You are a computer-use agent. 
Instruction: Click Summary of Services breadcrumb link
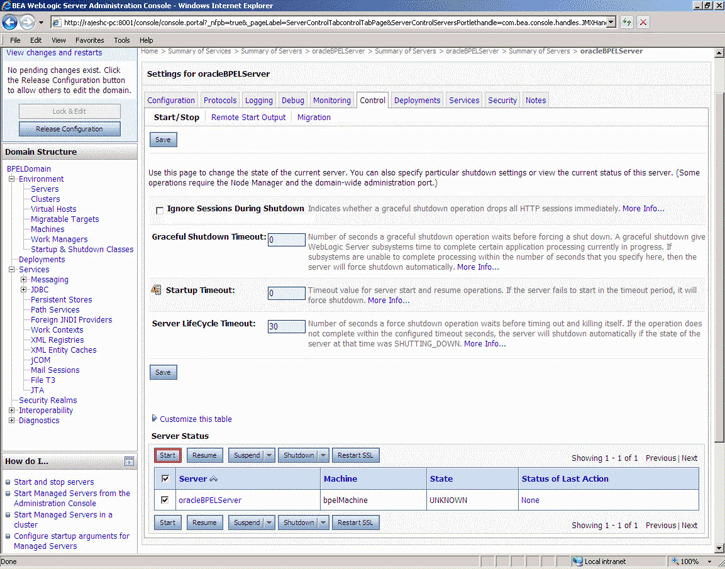199,51
